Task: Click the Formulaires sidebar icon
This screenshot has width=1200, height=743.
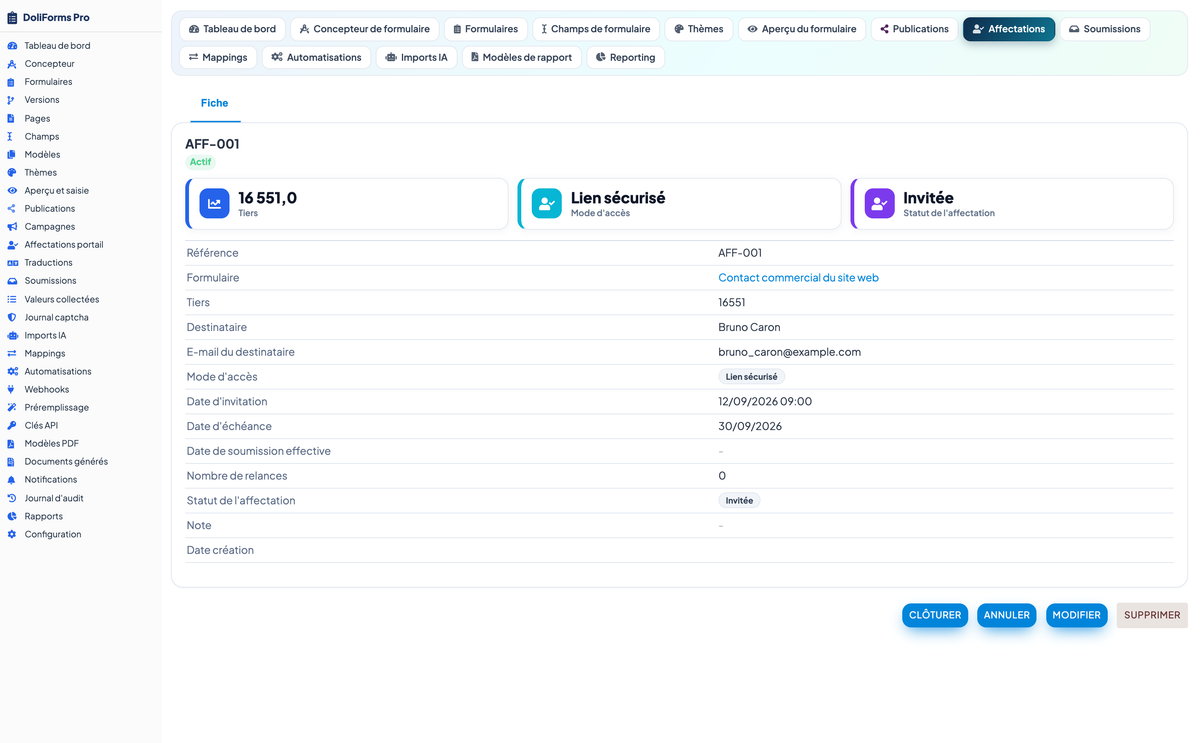Action: pos(12,82)
